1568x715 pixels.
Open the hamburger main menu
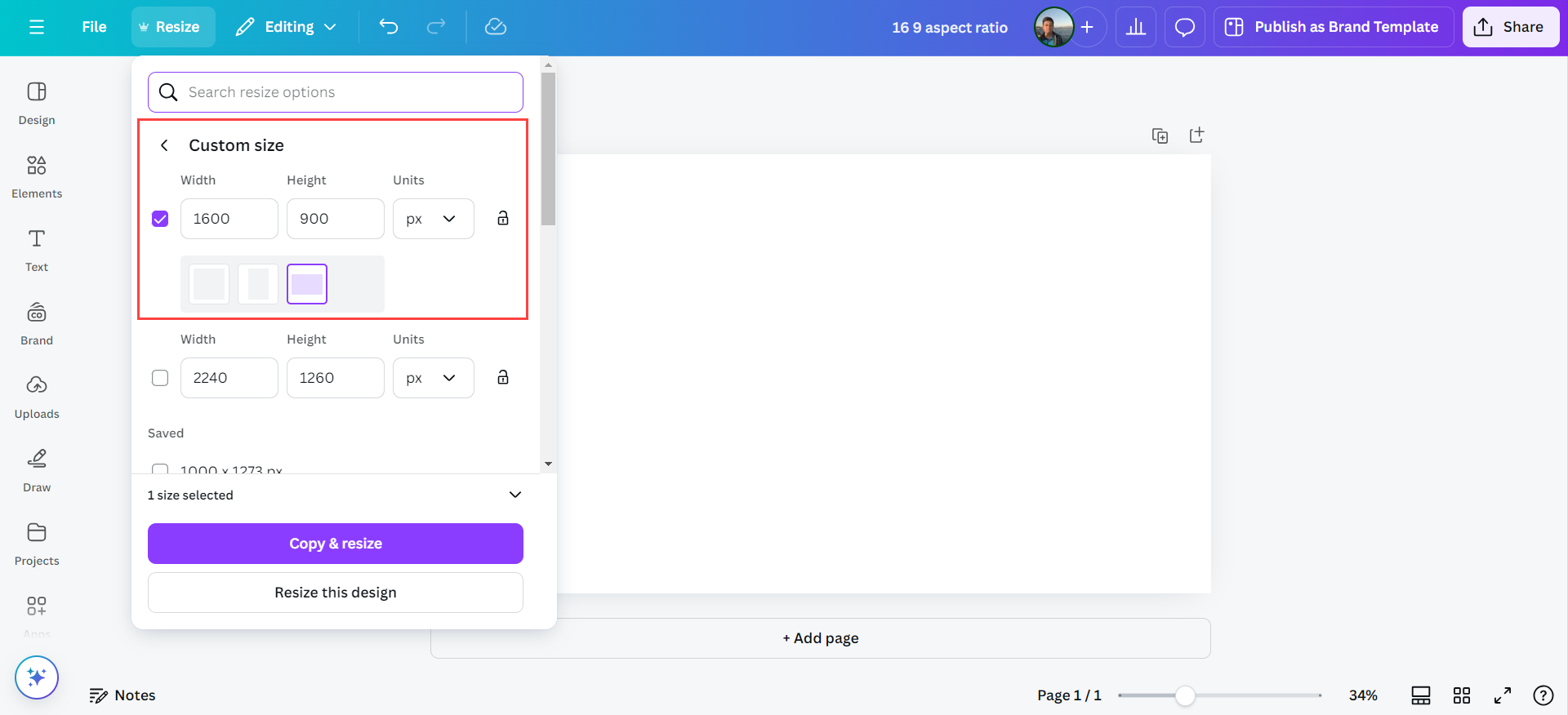pyautogui.click(x=37, y=27)
